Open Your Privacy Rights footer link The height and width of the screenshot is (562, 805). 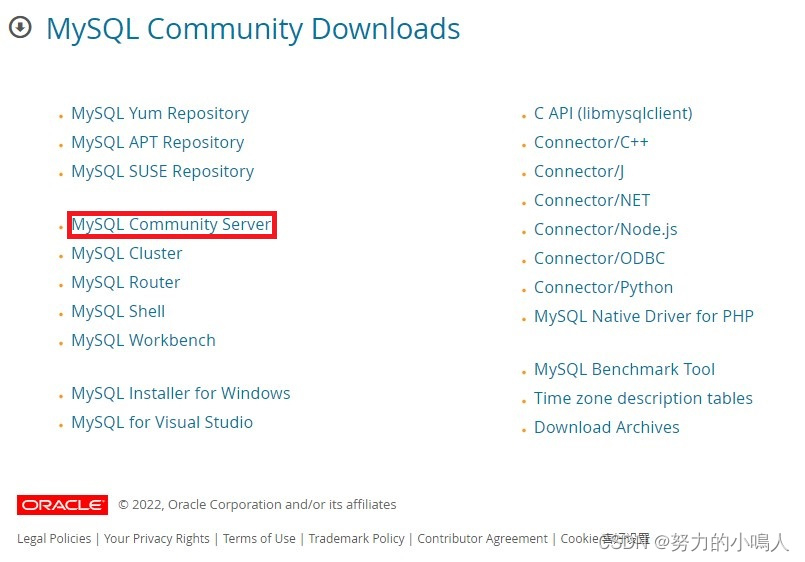(157, 538)
